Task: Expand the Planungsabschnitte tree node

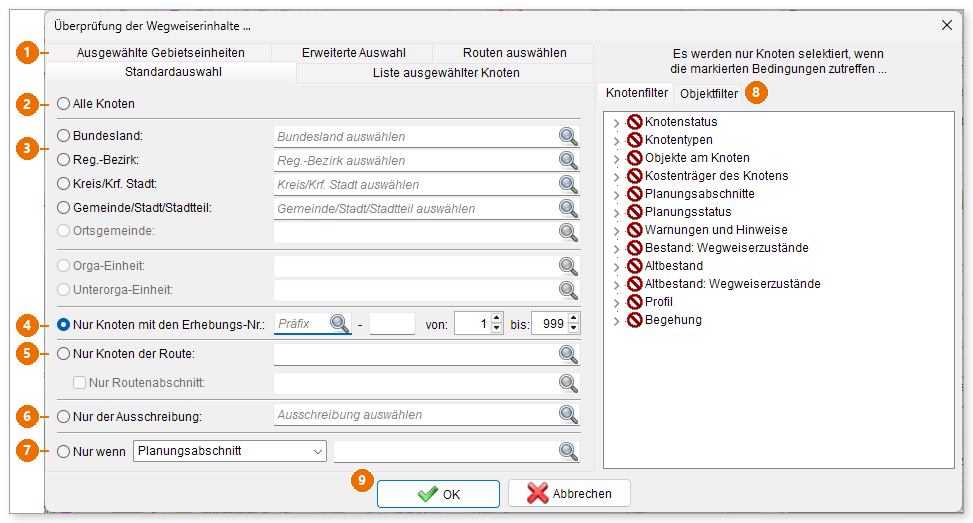Action: pos(616,195)
